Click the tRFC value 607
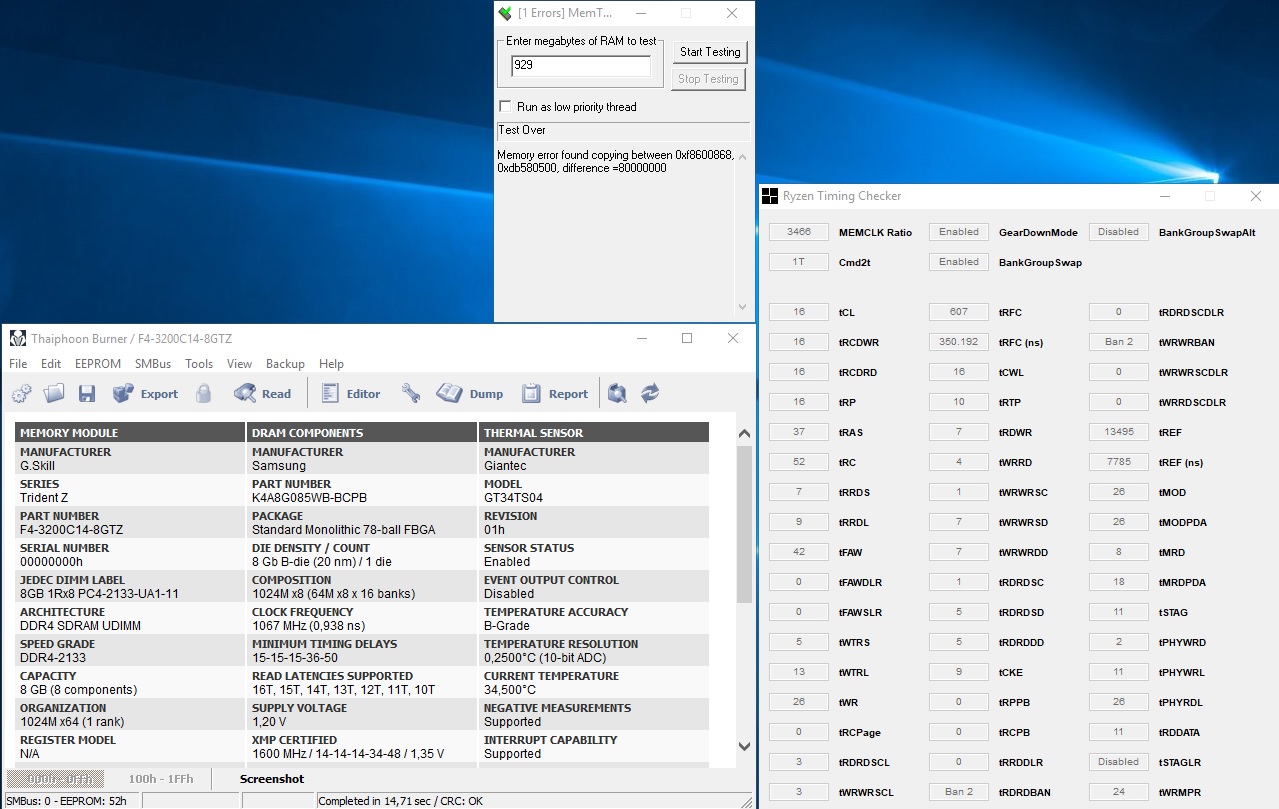 (958, 312)
